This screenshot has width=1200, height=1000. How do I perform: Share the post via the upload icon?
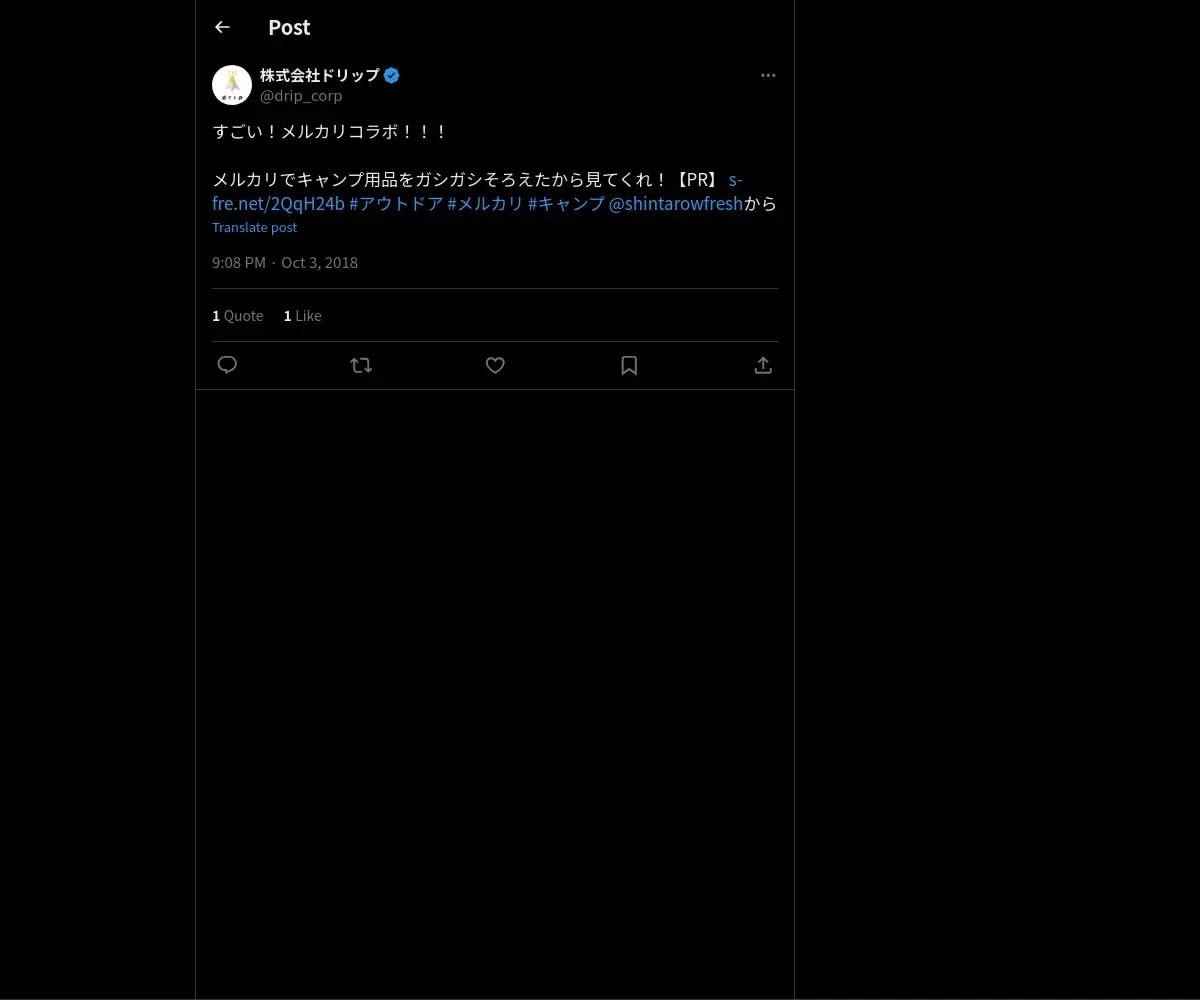click(763, 365)
